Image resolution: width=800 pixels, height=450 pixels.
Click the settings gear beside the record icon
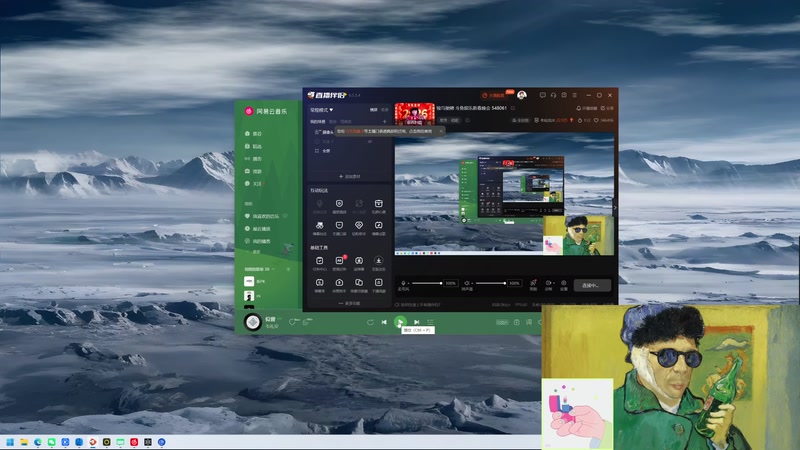pos(564,283)
